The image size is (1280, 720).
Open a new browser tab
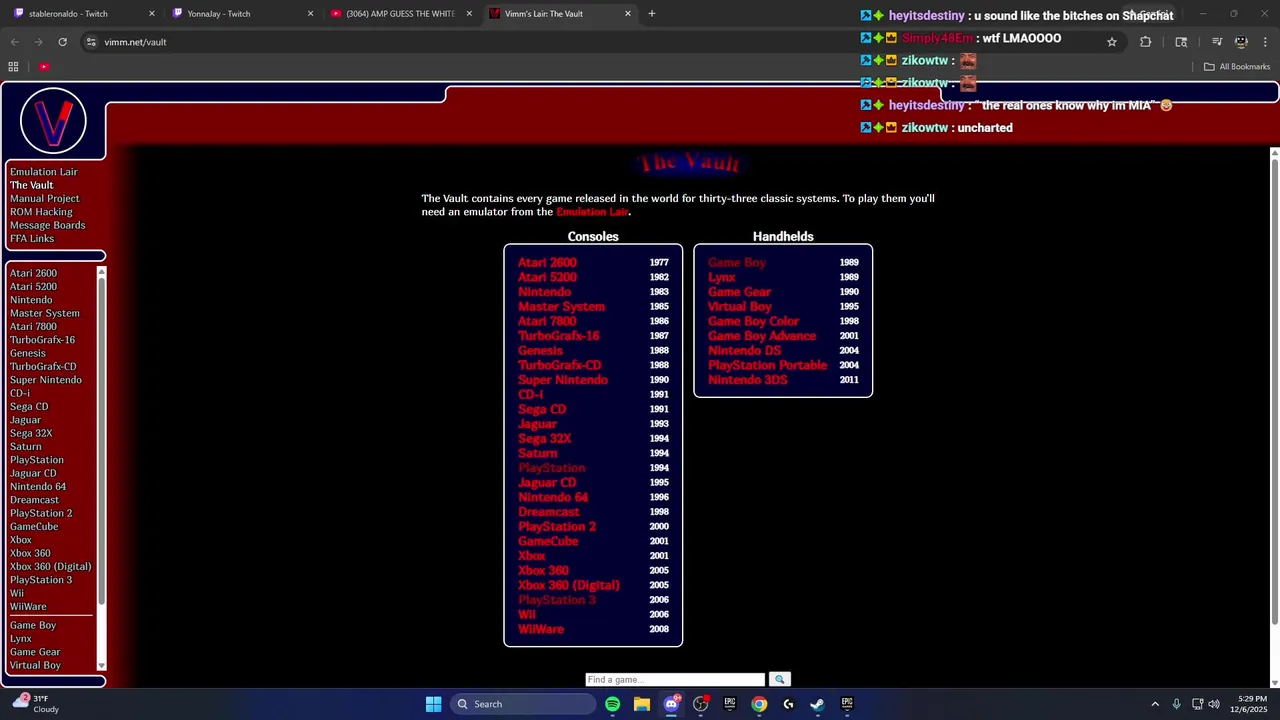tap(652, 14)
